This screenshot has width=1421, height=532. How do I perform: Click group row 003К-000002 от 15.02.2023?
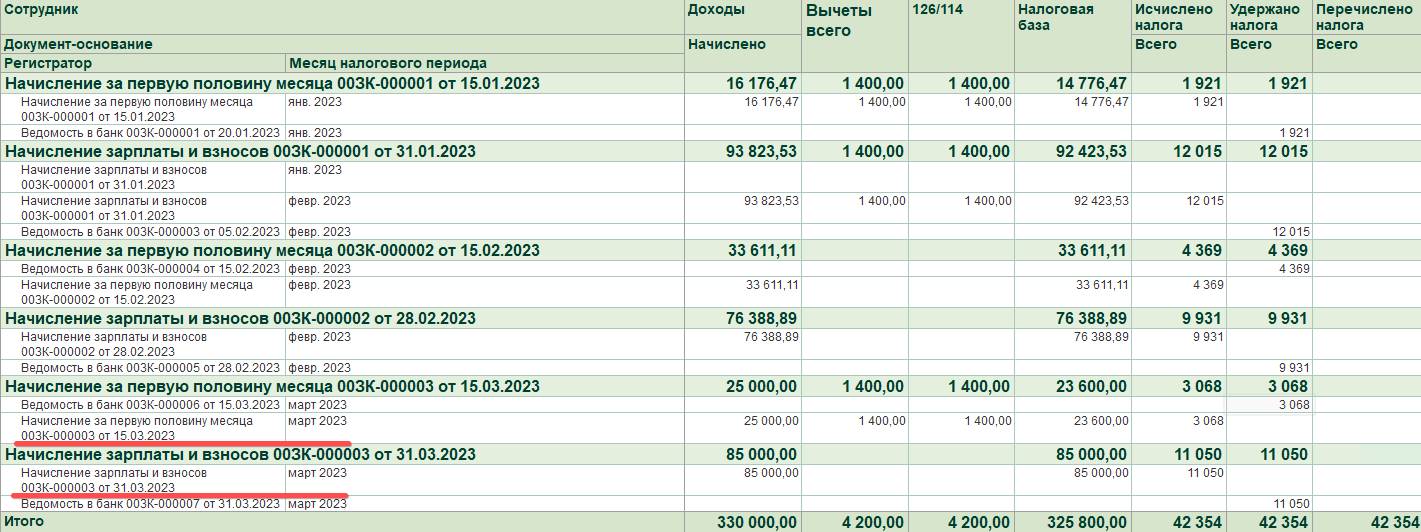pyautogui.click(x=272, y=250)
